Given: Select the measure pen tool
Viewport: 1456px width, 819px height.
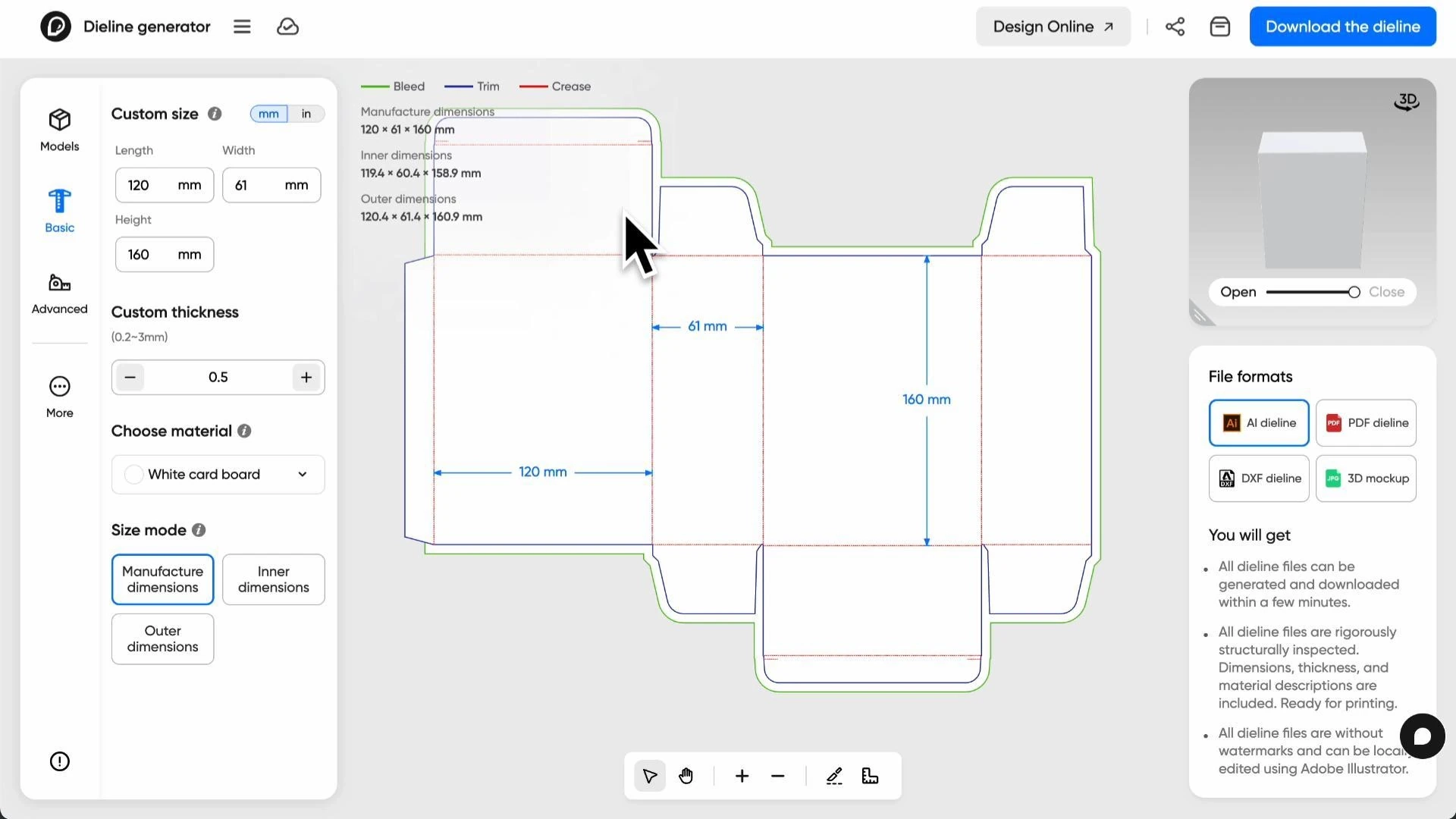Looking at the screenshot, I should [x=834, y=776].
